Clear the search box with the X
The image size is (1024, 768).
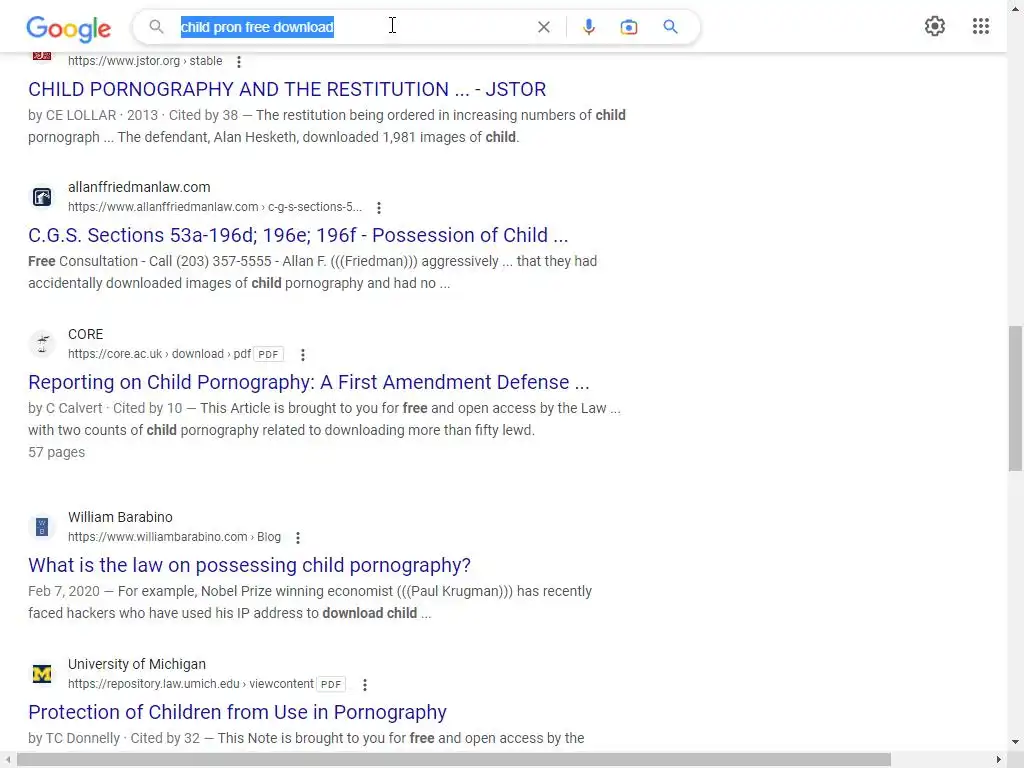click(543, 27)
